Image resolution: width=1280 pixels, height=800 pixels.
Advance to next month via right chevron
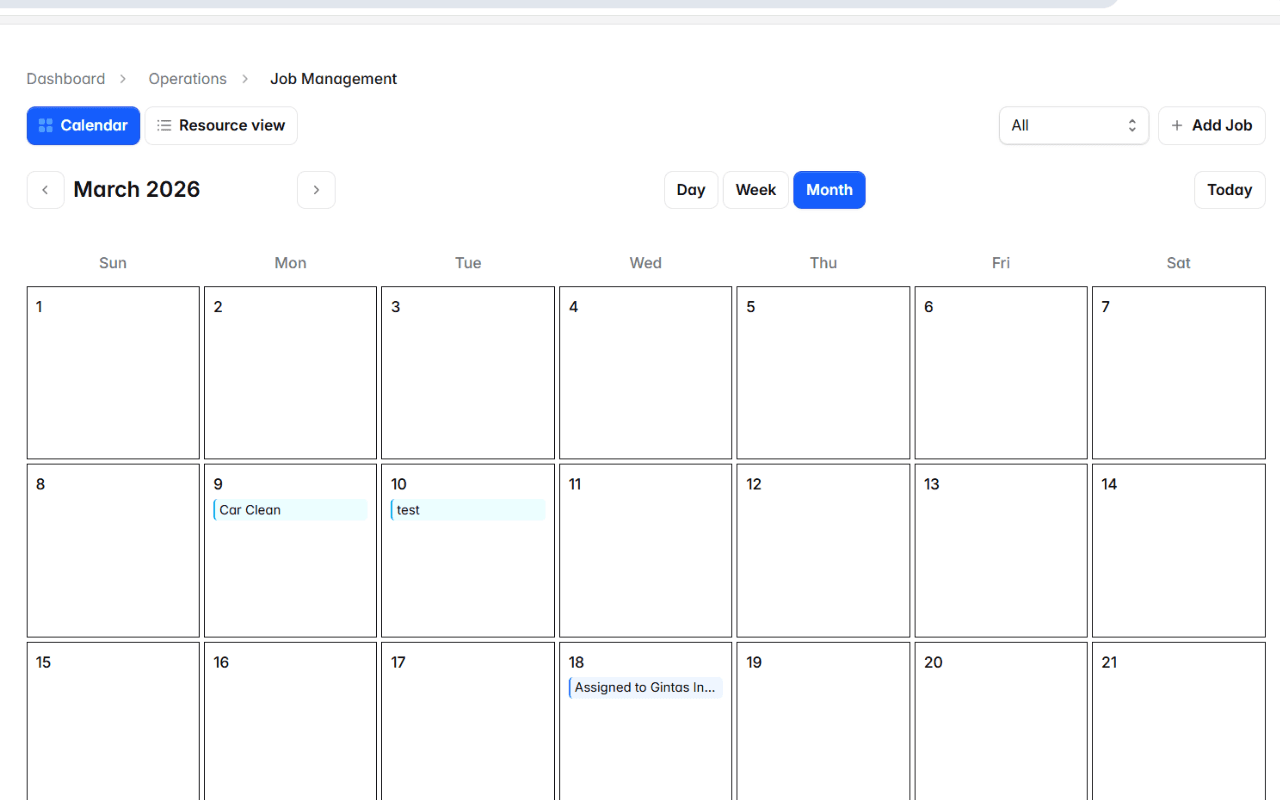point(316,190)
